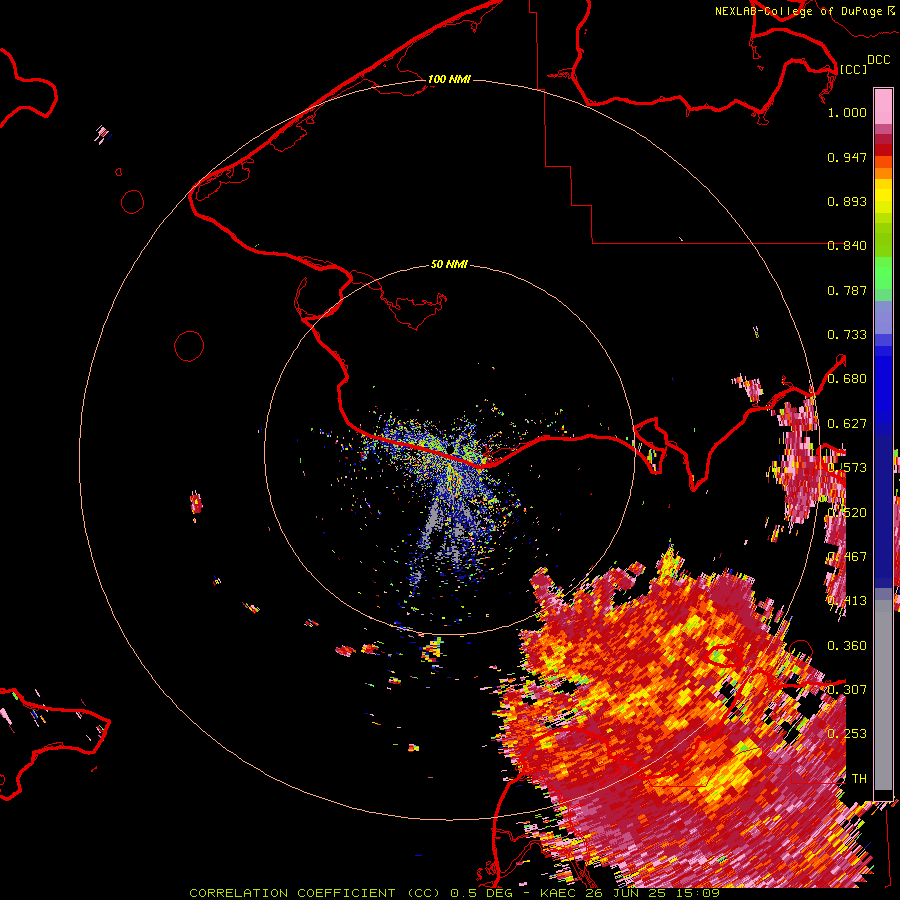Select the 0.627 scale value

pos(847,424)
